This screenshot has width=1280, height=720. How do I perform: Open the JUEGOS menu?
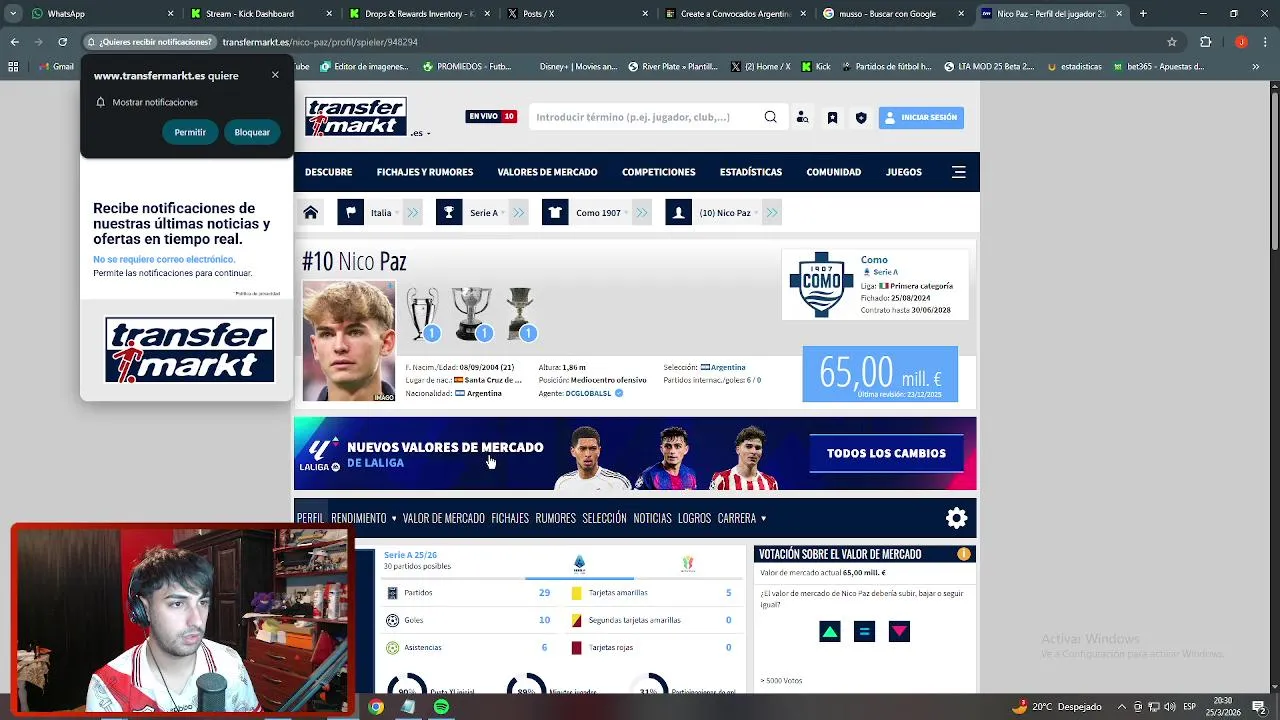904,172
